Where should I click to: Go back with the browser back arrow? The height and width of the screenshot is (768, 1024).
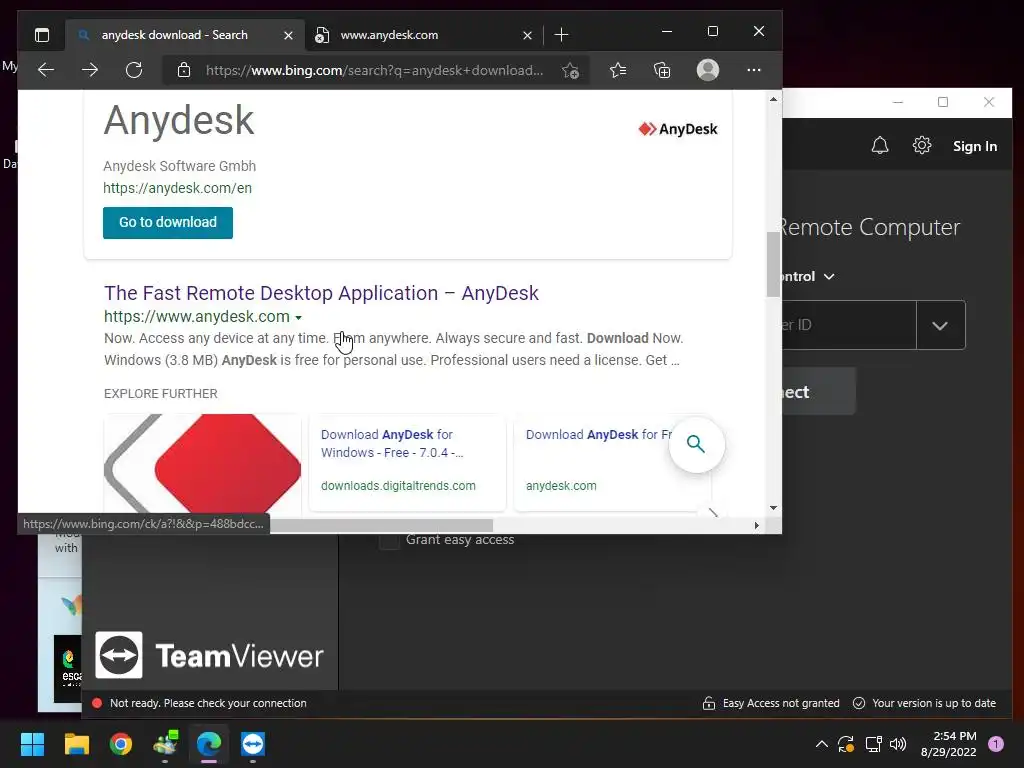46,70
